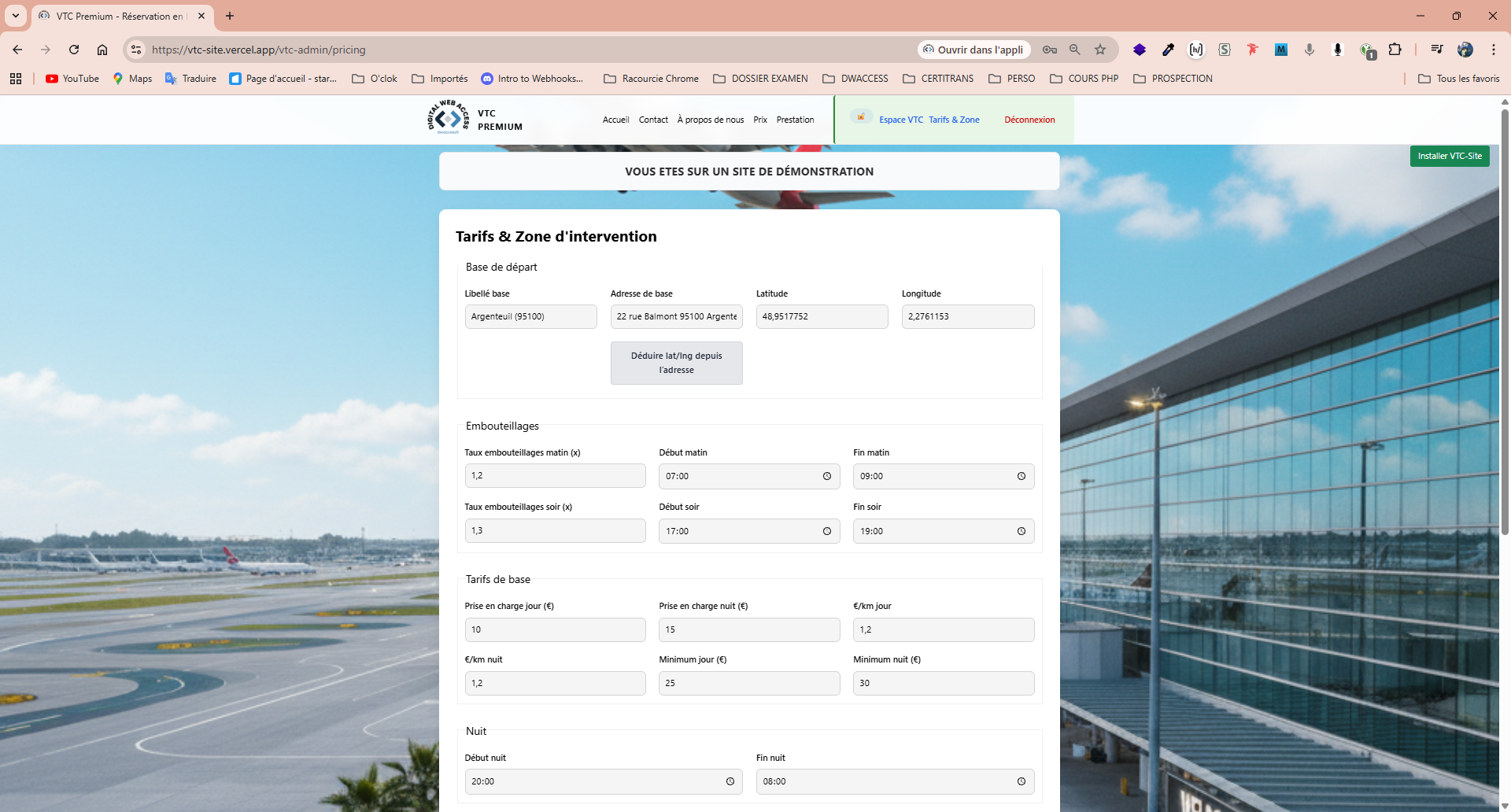Click the Installer VTC-Site button

coord(1449,156)
